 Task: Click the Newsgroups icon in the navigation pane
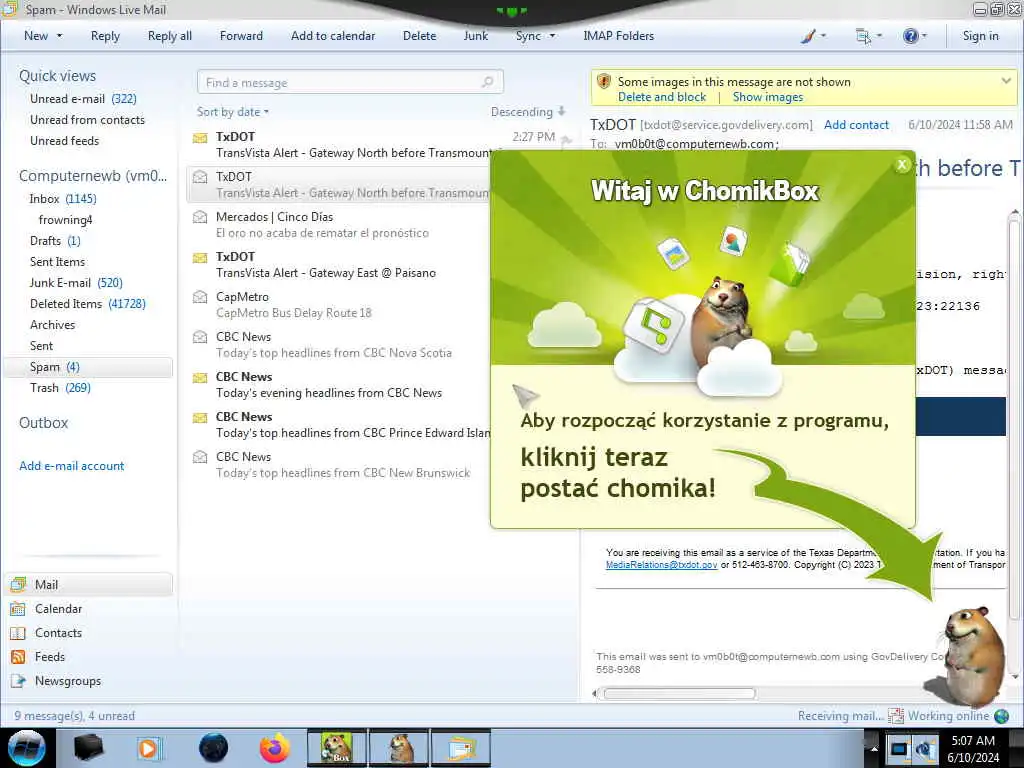point(18,681)
